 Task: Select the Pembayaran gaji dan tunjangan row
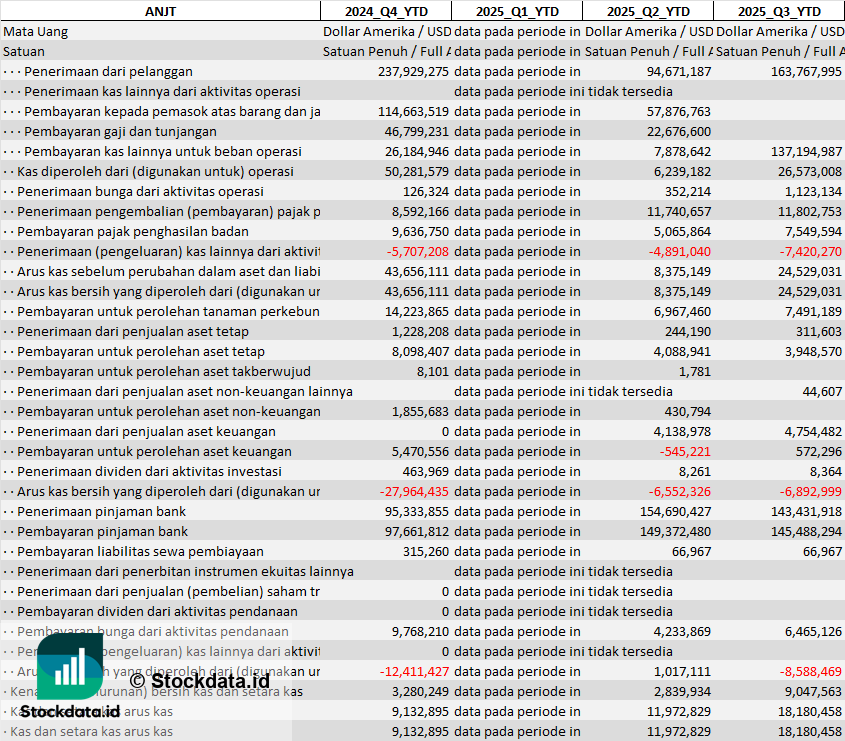pyautogui.click(x=120, y=131)
